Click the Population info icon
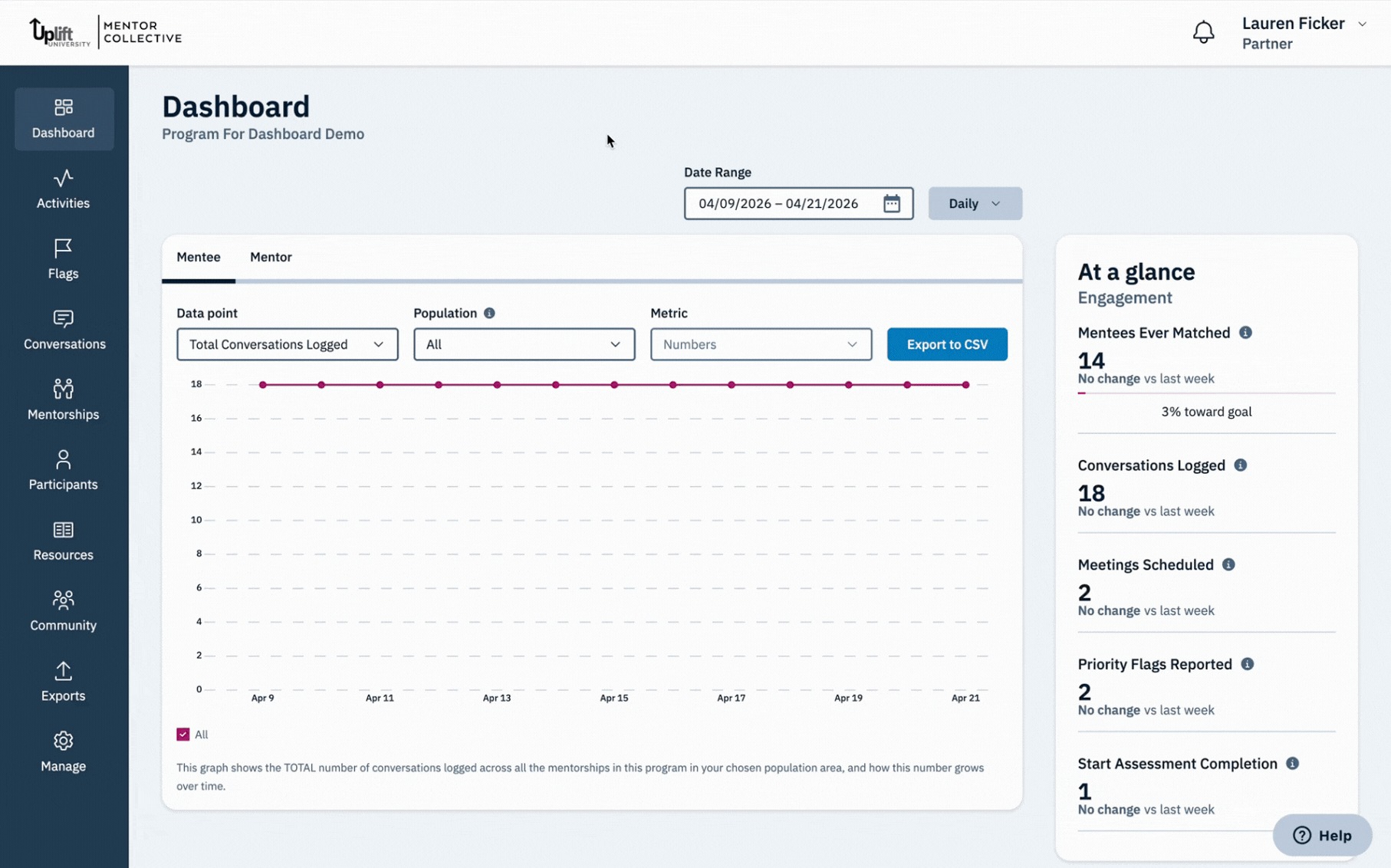The height and width of the screenshot is (868, 1391). (489, 313)
